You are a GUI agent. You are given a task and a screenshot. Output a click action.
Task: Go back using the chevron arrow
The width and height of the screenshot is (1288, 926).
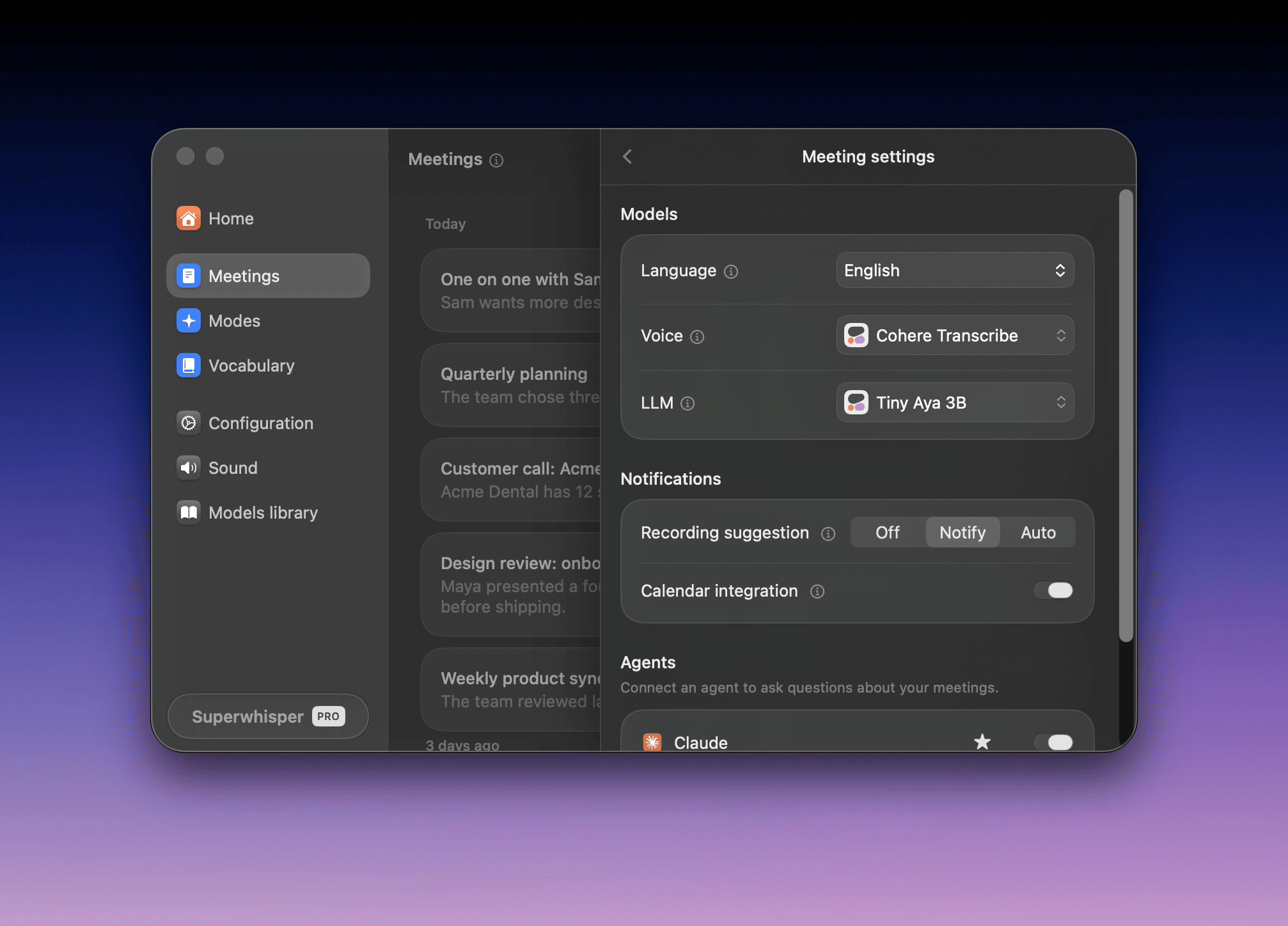627,157
